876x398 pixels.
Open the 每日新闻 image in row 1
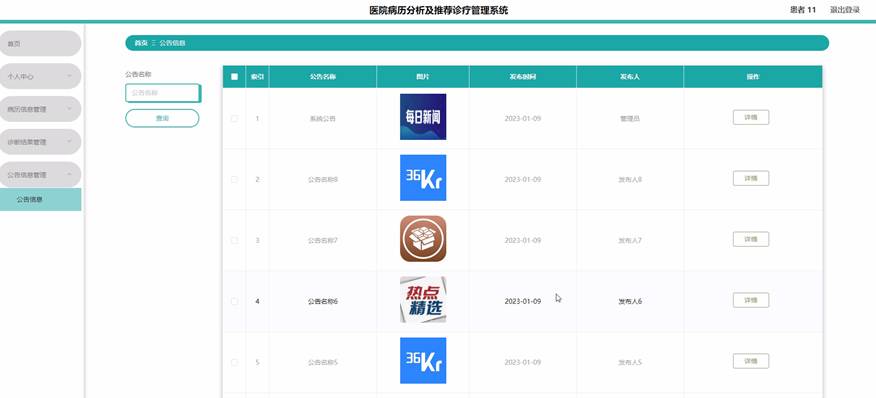coord(423,117)
